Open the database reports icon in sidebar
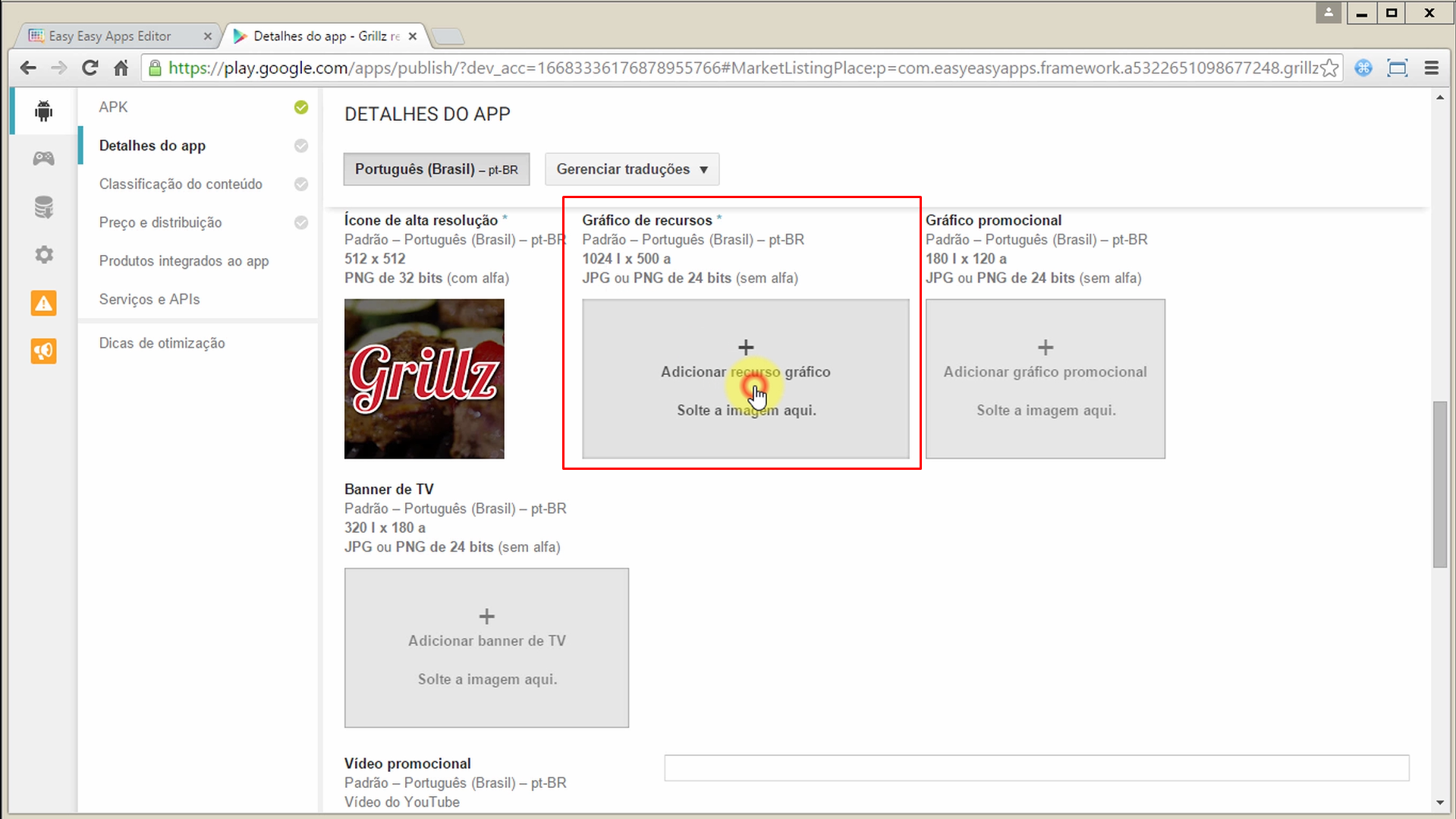 [43, 206]
